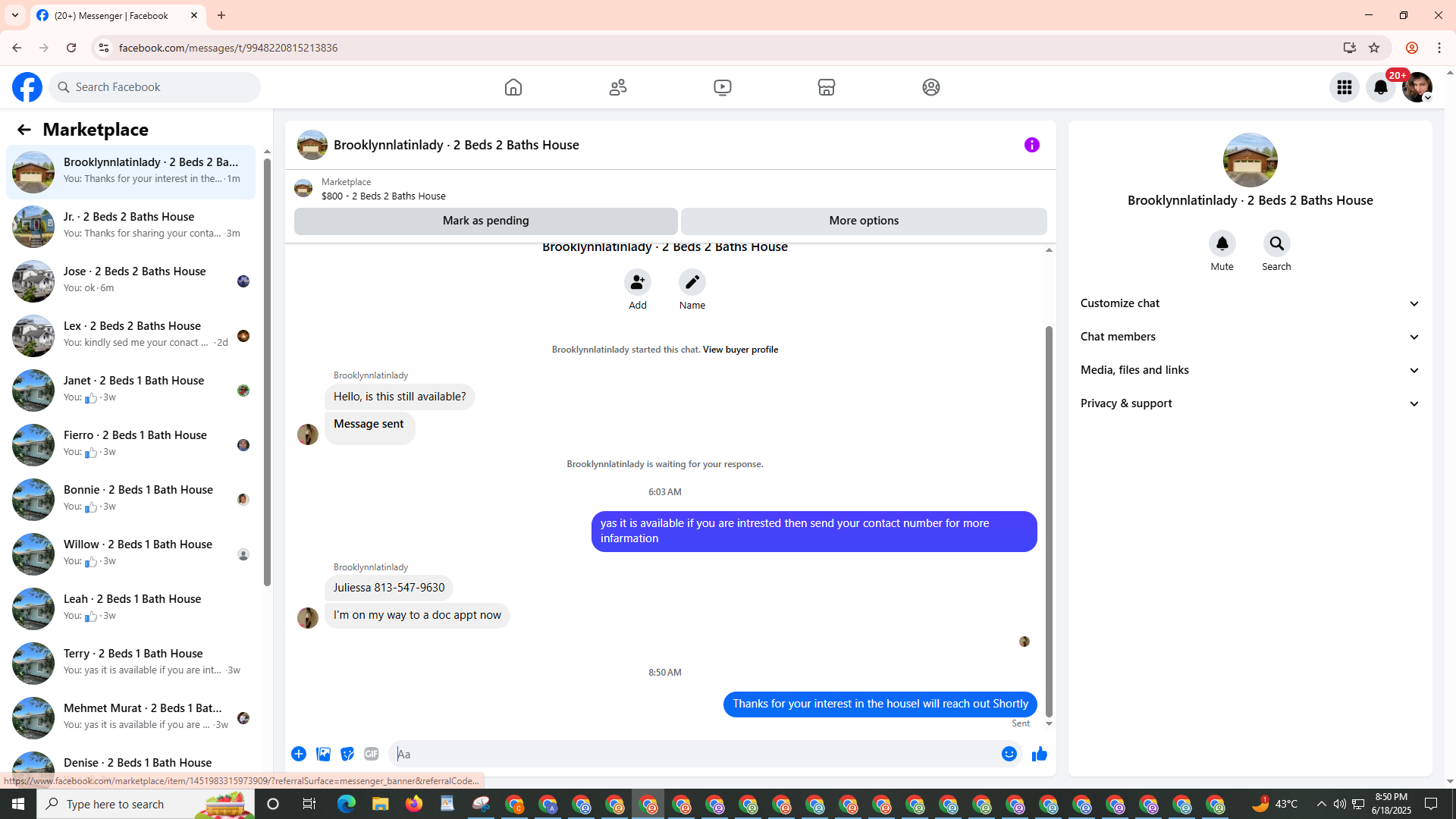
Task: Open View buyer profile link
Action: click(x=740, y=350)
